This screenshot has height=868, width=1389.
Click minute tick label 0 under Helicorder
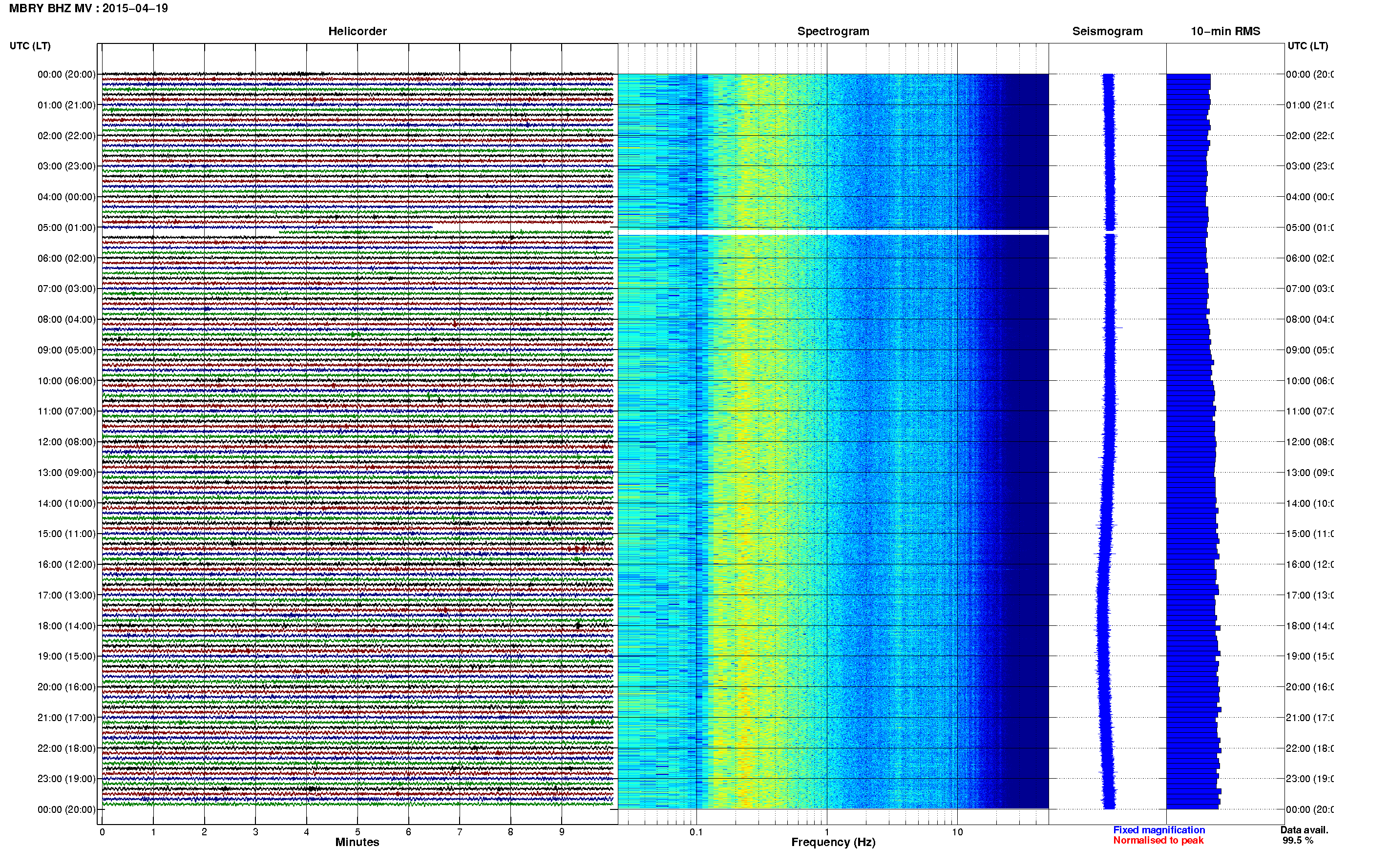click(102, 832)
